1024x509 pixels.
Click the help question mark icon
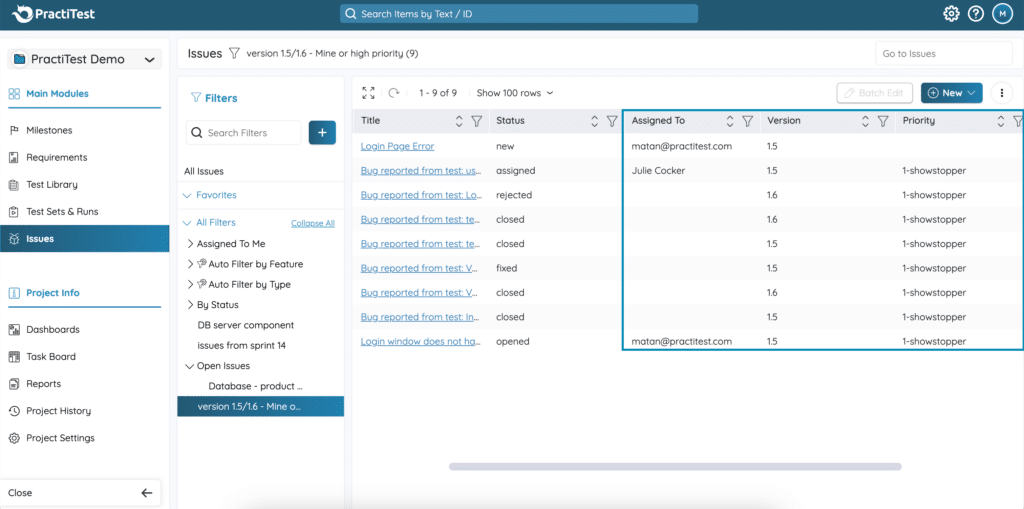(x=976, y=14)
